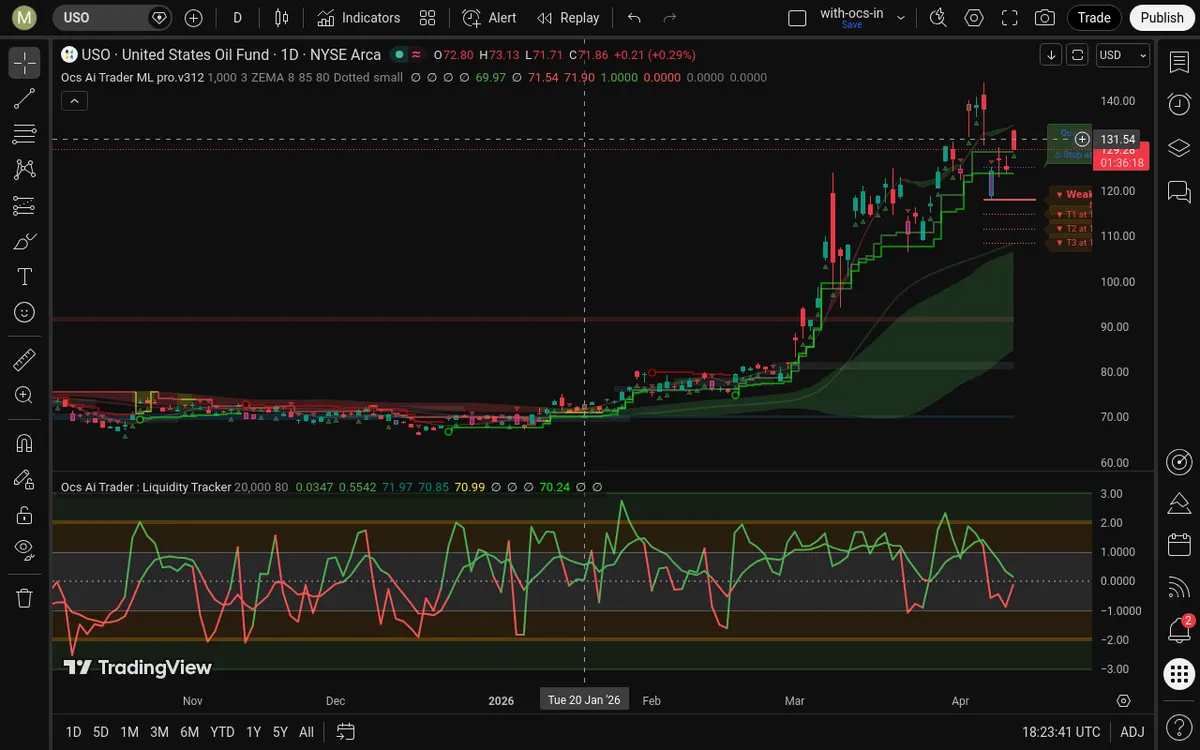Undo the last chart action
Image resolution: width=1200 pixels, height=750 pixels.
coord(634,18)
